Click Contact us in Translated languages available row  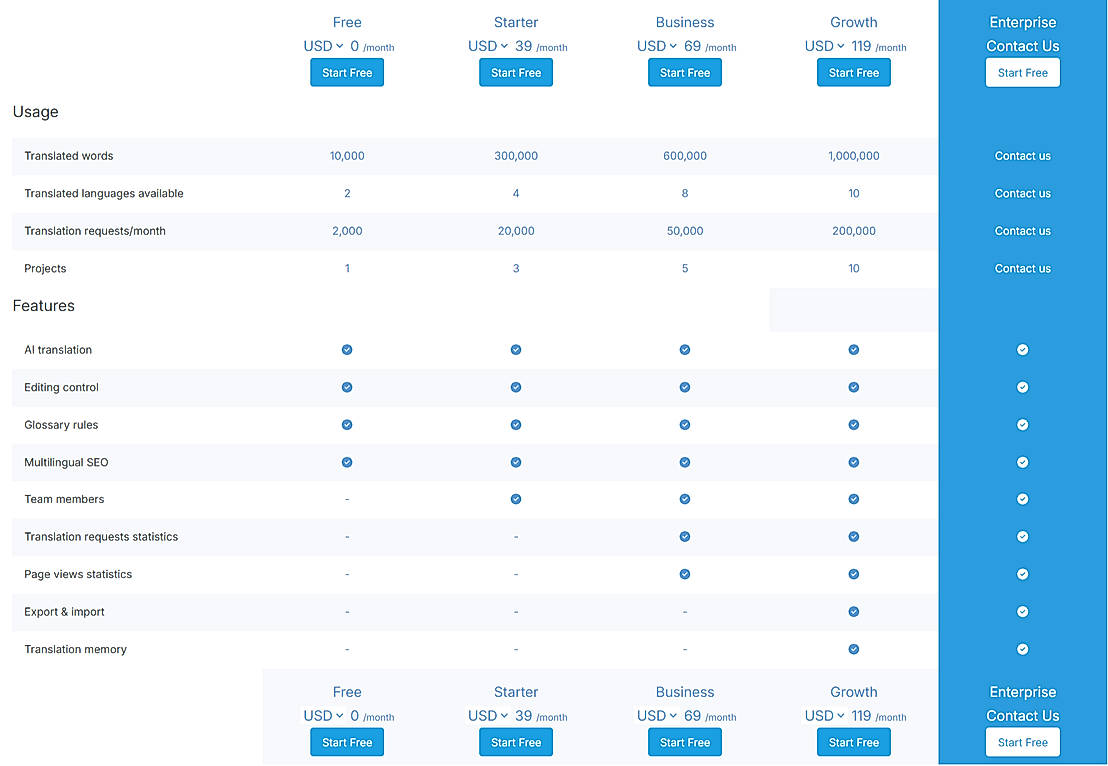[x=1022, y=194]
